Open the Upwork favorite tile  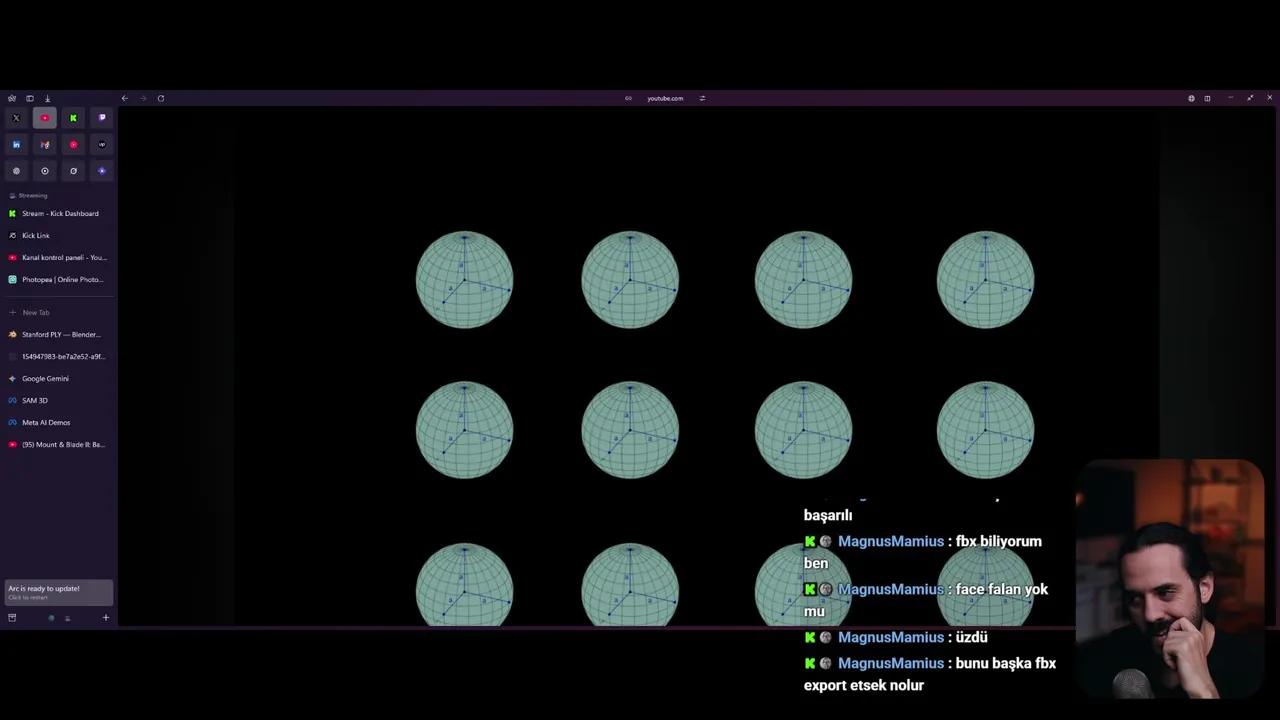click(x=102, y=145)
